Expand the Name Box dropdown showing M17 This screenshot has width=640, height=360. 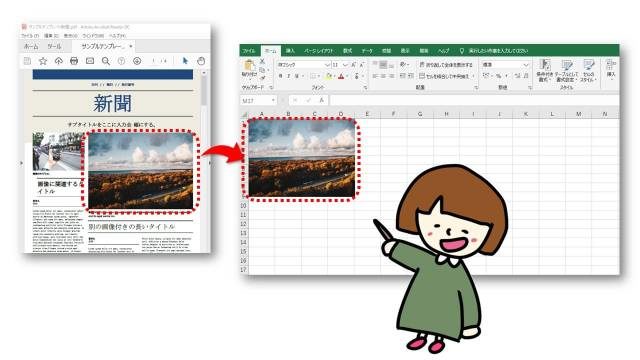273,100
